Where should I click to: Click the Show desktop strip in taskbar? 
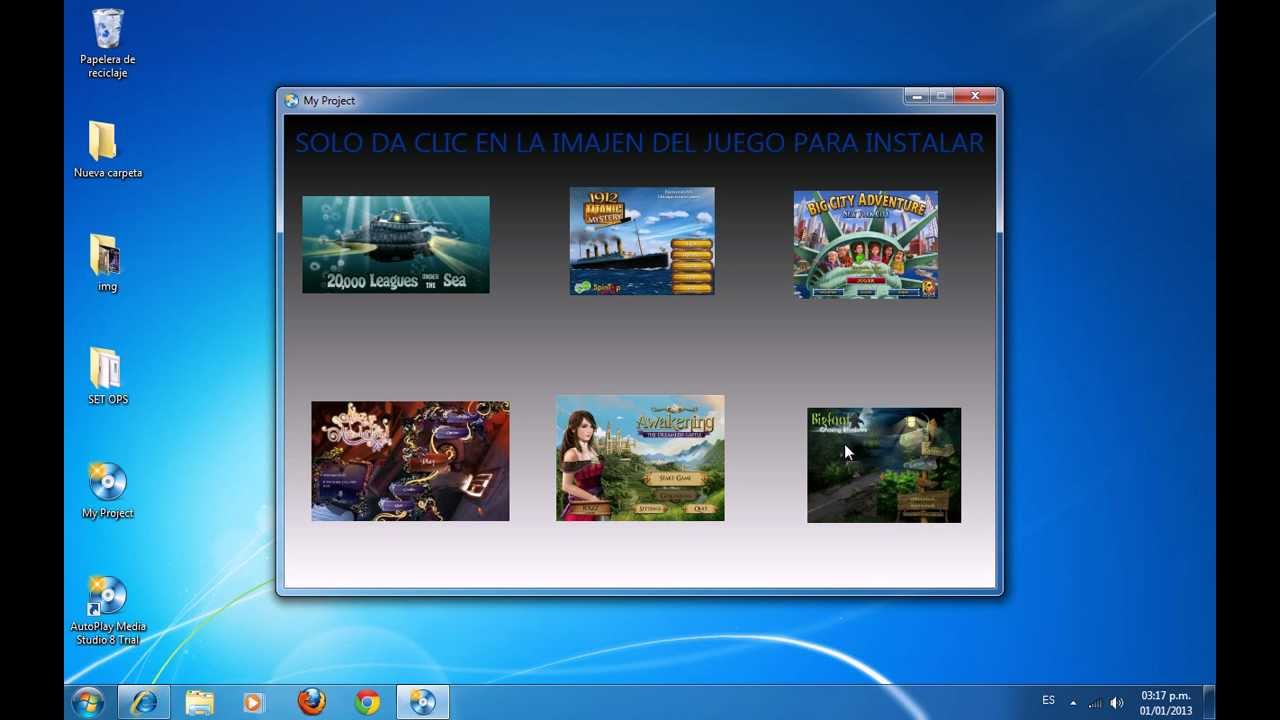(x=1209, y=703)
